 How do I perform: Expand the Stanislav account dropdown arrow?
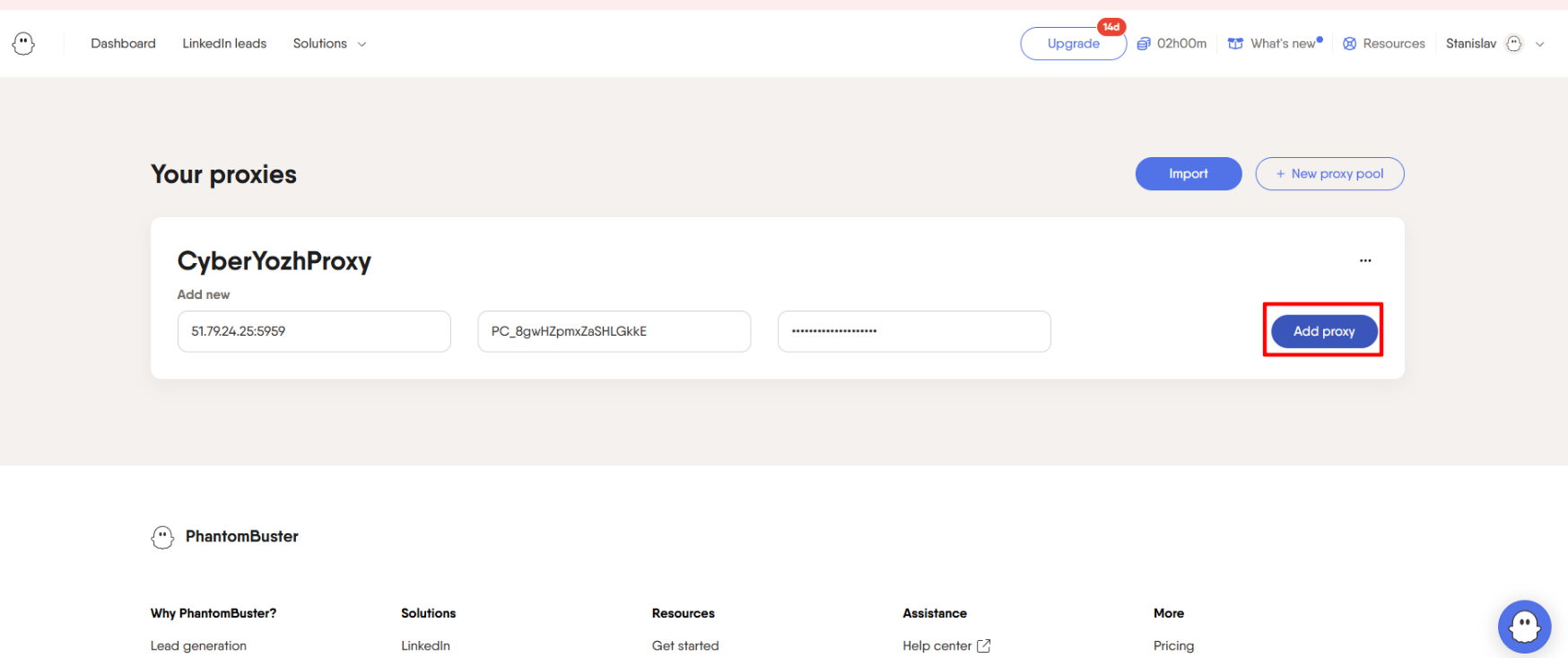click(x=1540, y=44)
